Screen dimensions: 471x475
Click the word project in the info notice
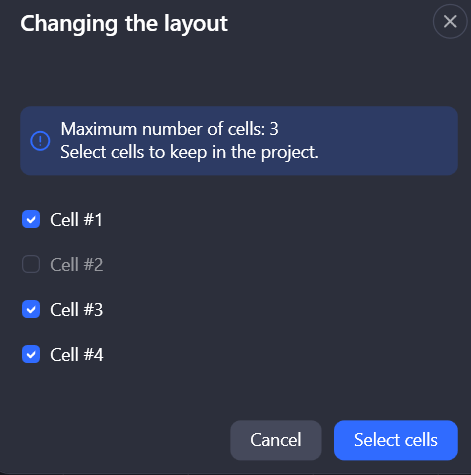[x=288, y=153]
